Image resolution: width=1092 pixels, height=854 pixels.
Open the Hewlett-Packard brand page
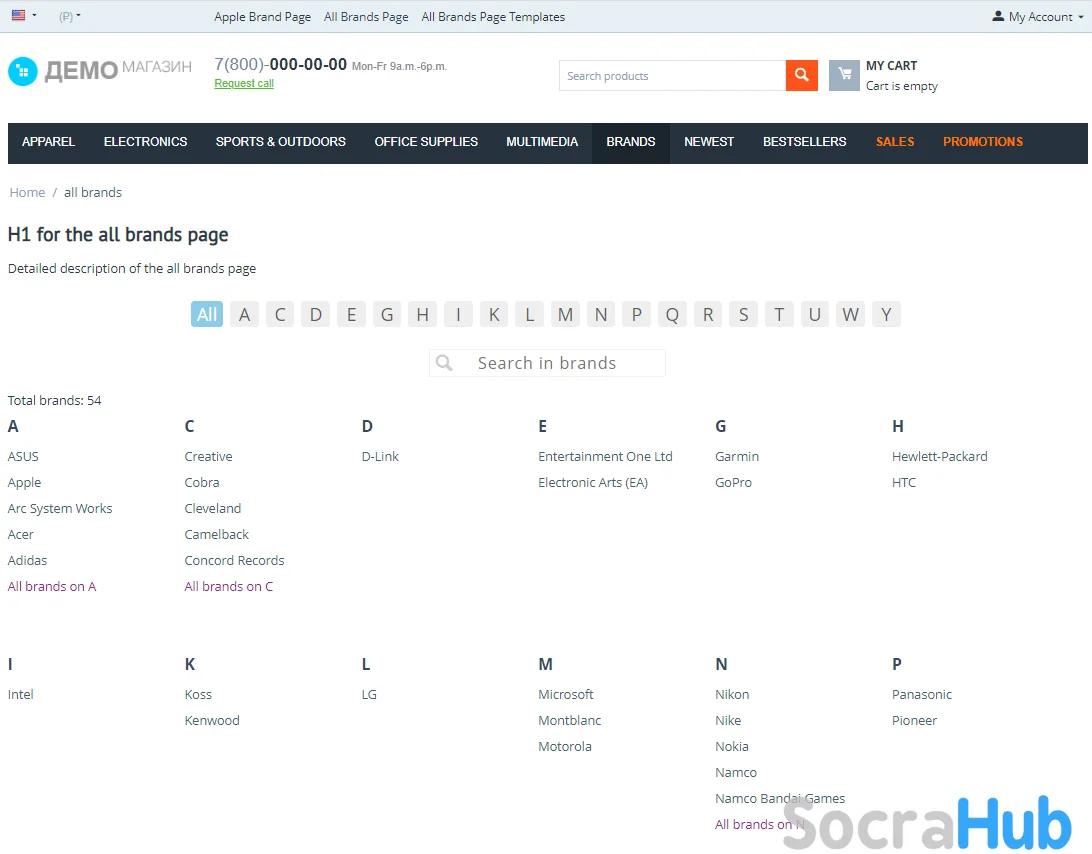939,457
